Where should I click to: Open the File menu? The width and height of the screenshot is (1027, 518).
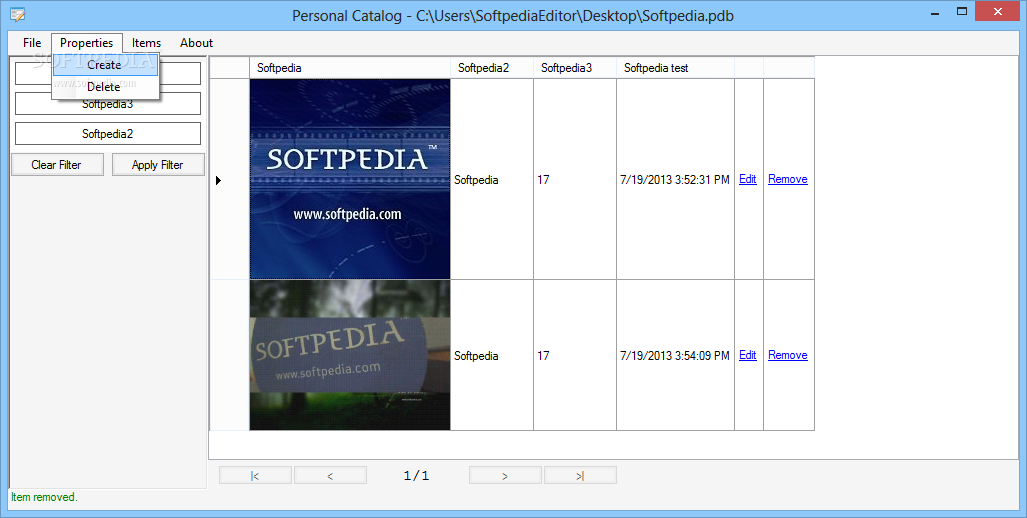pos(31,43)
